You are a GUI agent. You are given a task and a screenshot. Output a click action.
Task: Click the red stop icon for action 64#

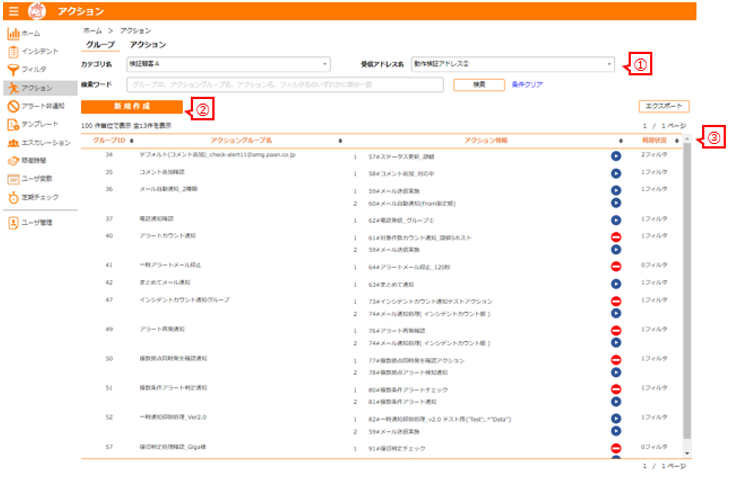pyautogui.click(x=616, y=267)
